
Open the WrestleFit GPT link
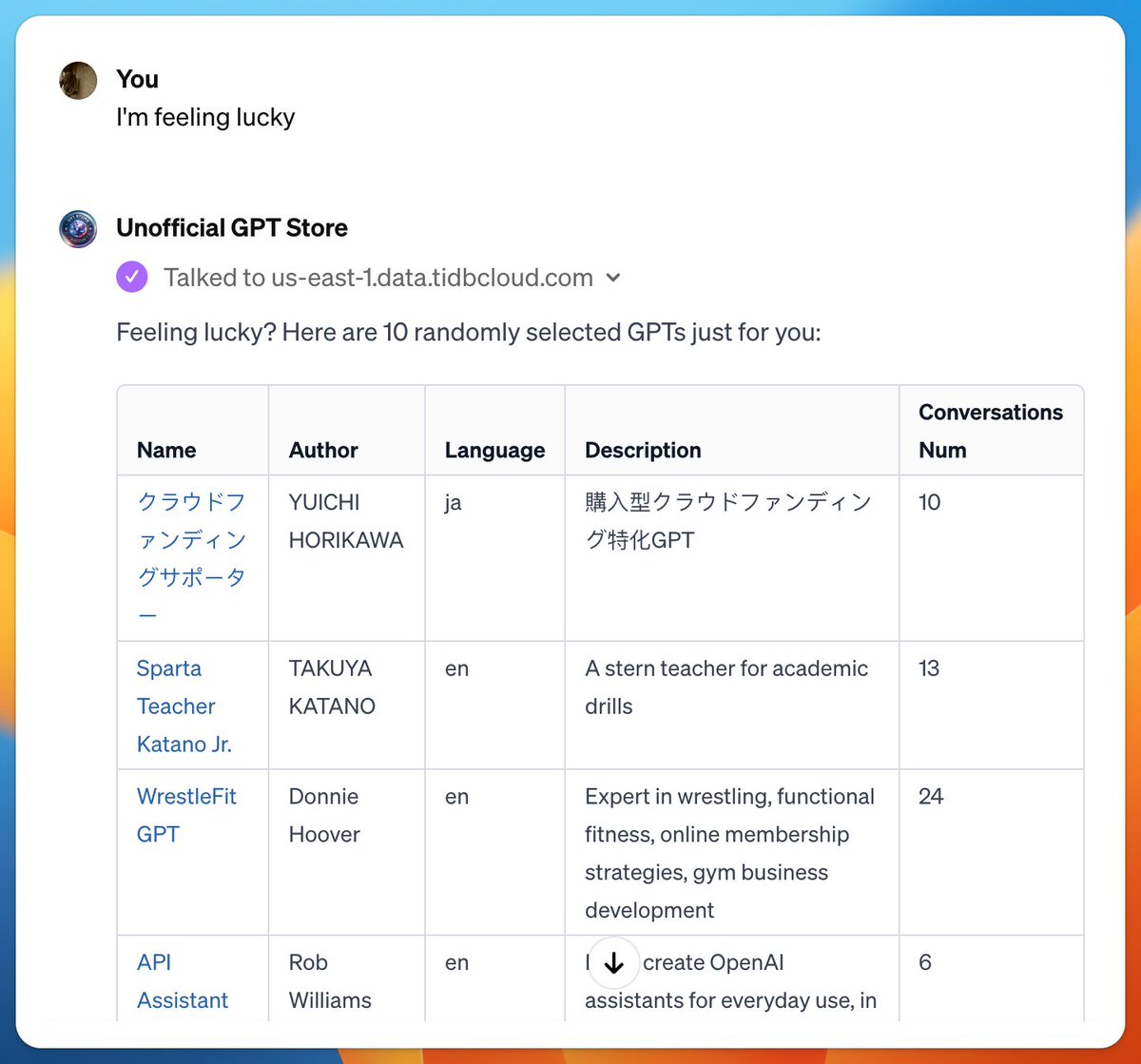(x=186, y=815)
